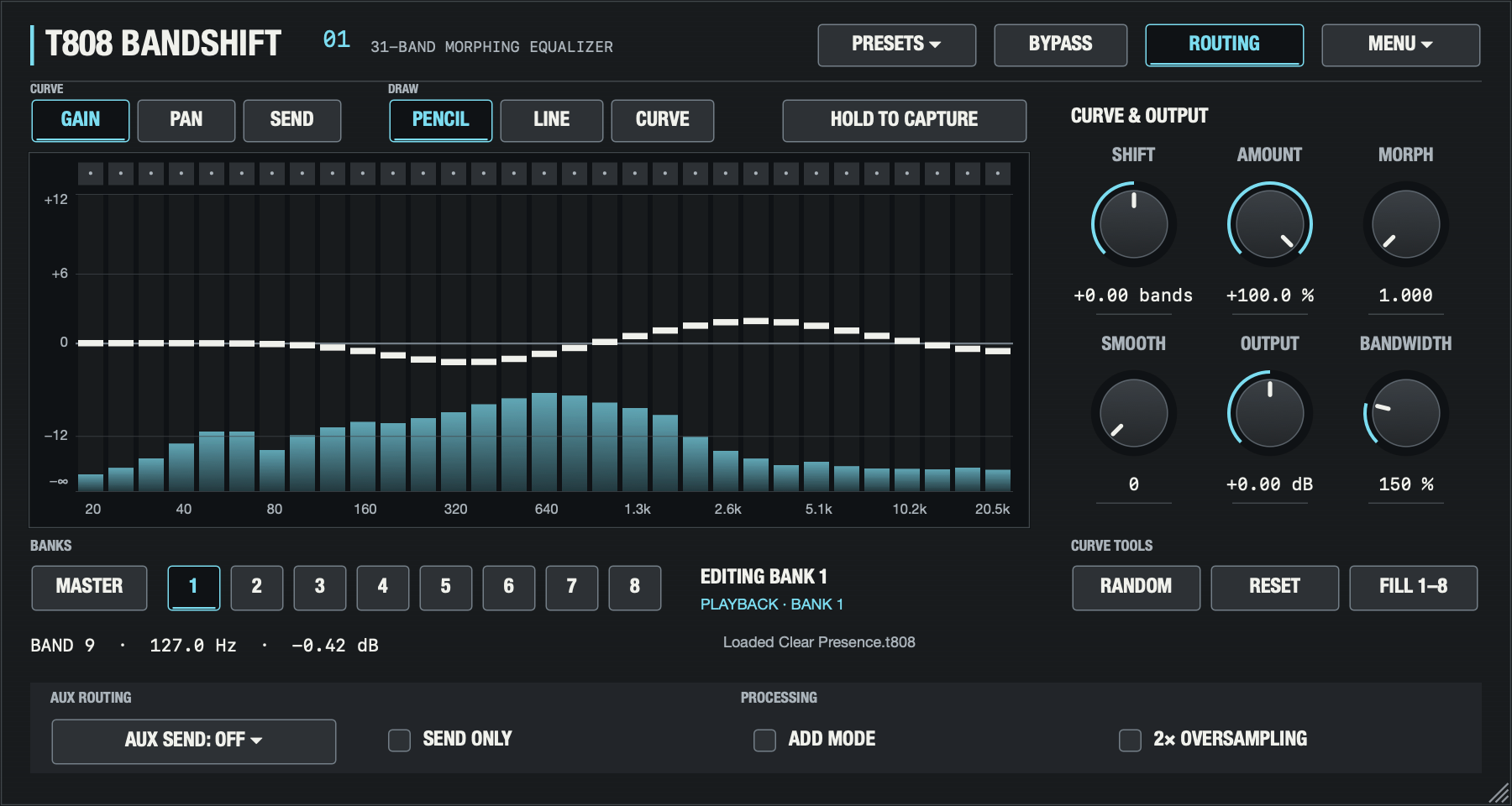Enable the ADD MODE checkbox
This screenshot has width=1512, height=806.
point(764,740)
